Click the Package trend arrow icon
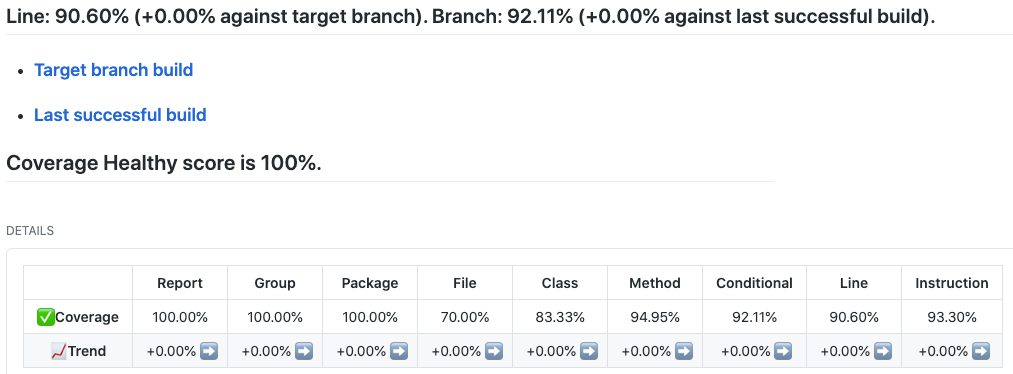The image size is (1013, 374). coord(399,351)
